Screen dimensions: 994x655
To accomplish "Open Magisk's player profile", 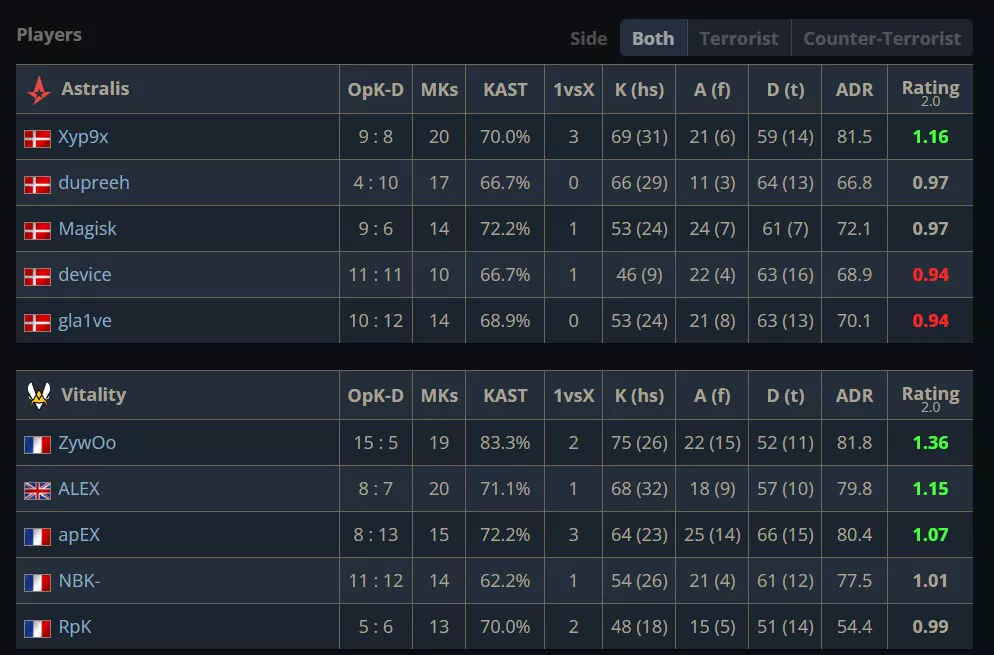I will pyautogui.click(x=87, y=229).
